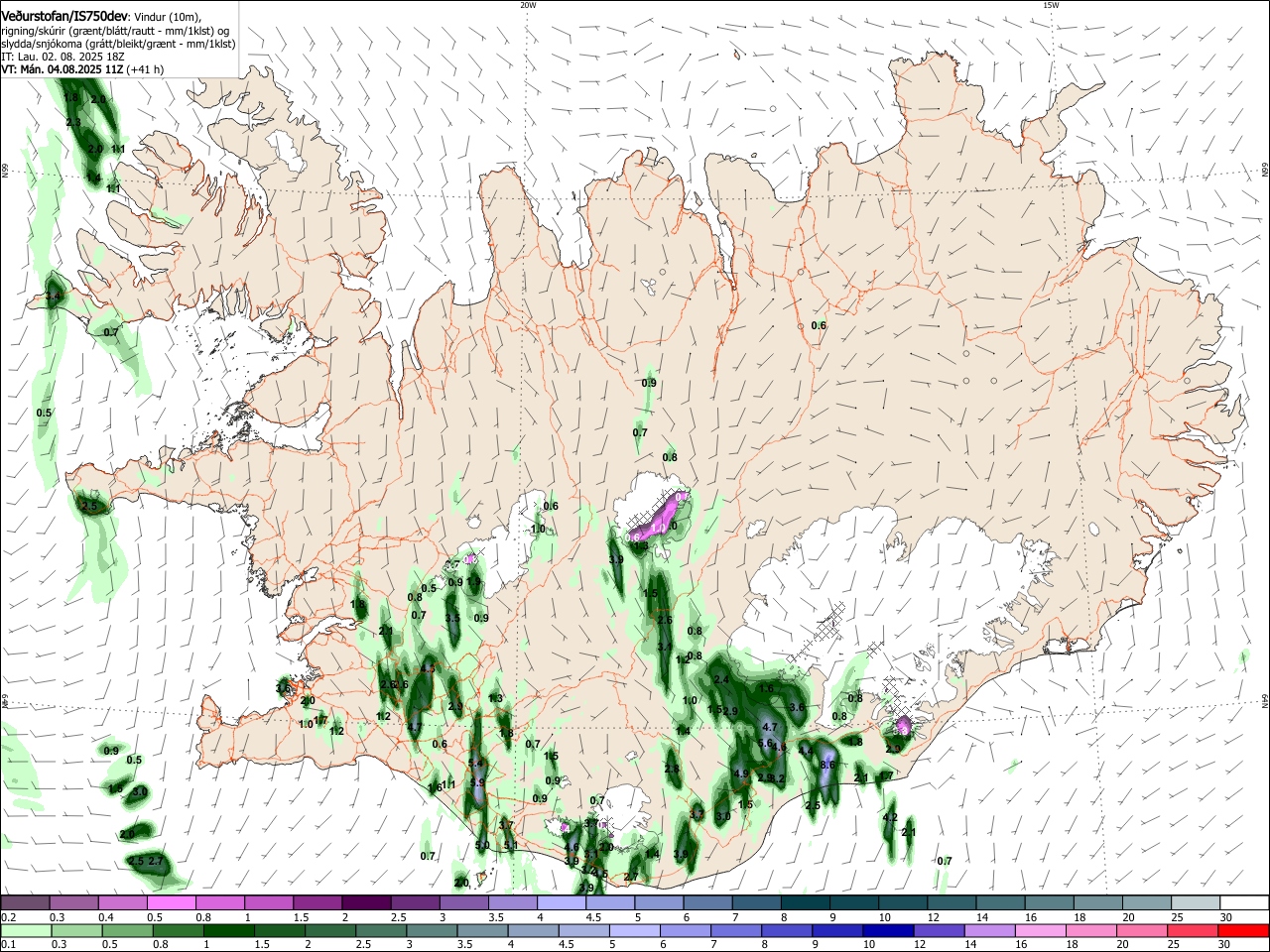Viewport: 1270px width, 952px height.
Task: Click the bright red 30 mm rain legend swatch
Action: 1244,930
